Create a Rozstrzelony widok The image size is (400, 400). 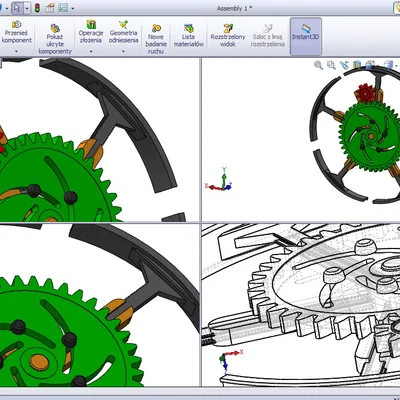[228, 35]
